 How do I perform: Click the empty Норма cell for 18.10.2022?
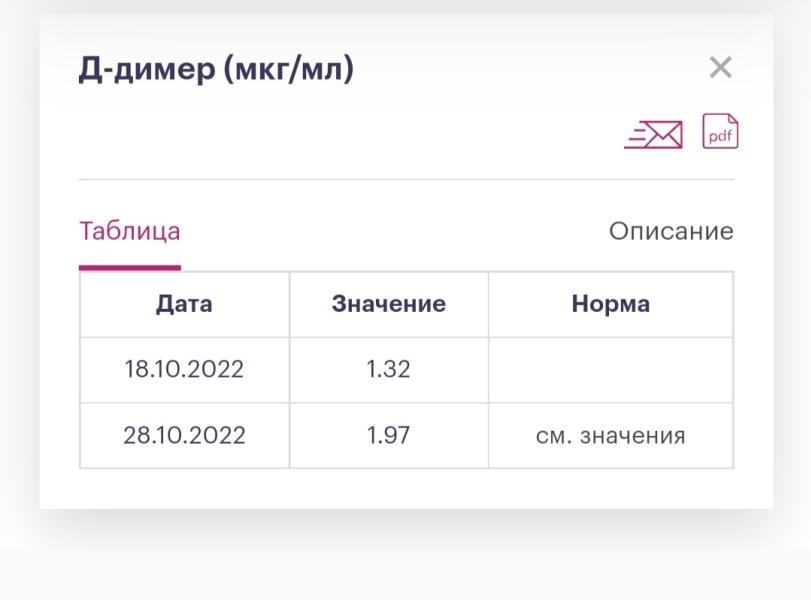(610, 370)
